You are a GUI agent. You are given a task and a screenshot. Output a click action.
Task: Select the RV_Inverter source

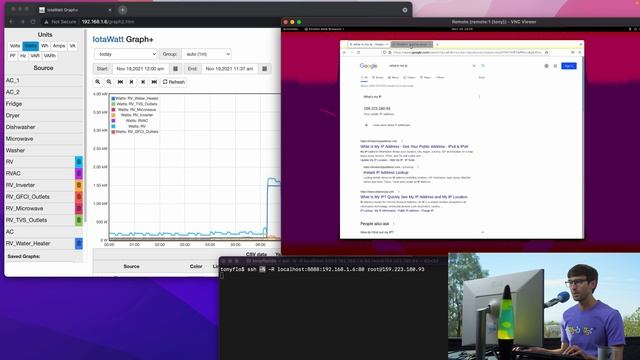[44, 185]
